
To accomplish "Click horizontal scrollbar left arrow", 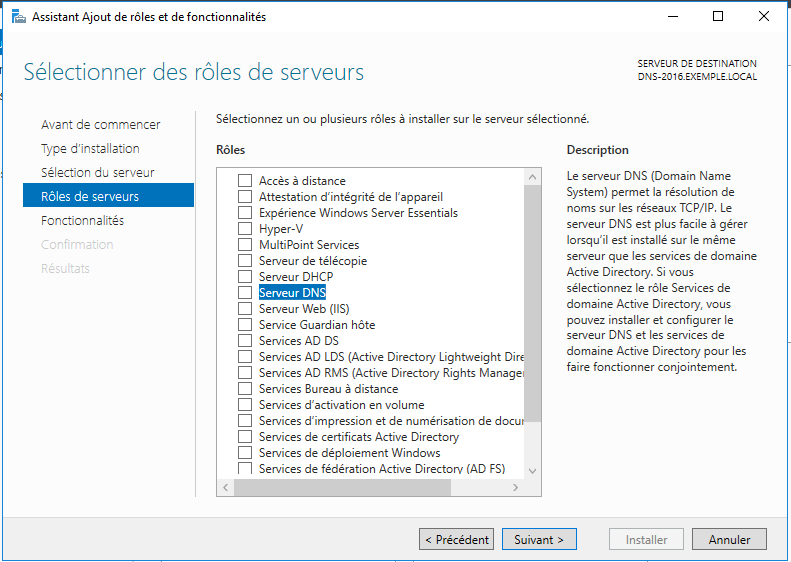I will point(225,487).
